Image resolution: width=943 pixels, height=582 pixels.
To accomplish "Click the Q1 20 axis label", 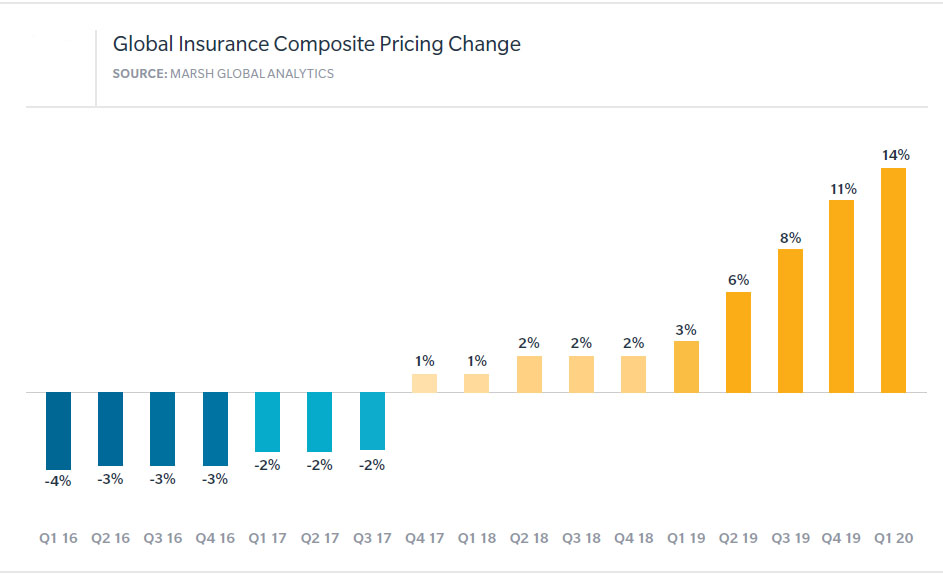I will [x=894, y=538].
